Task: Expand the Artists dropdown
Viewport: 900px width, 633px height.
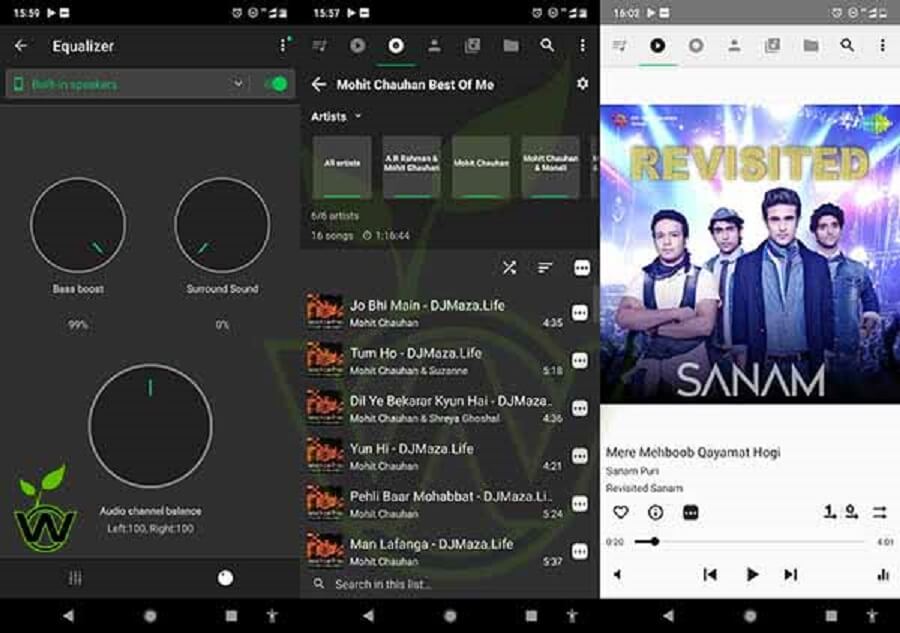Action: (336, 116)
